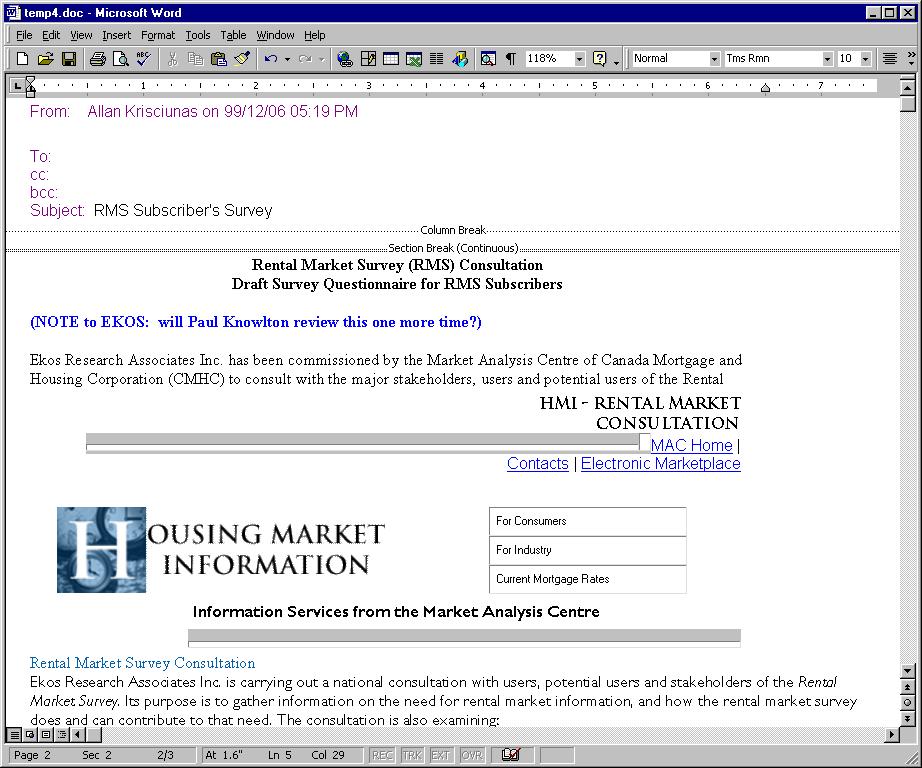Follow the Electronic Marketplace link
Image resolution: width=922 pixels, height=768 pixels.
(660, 463)
